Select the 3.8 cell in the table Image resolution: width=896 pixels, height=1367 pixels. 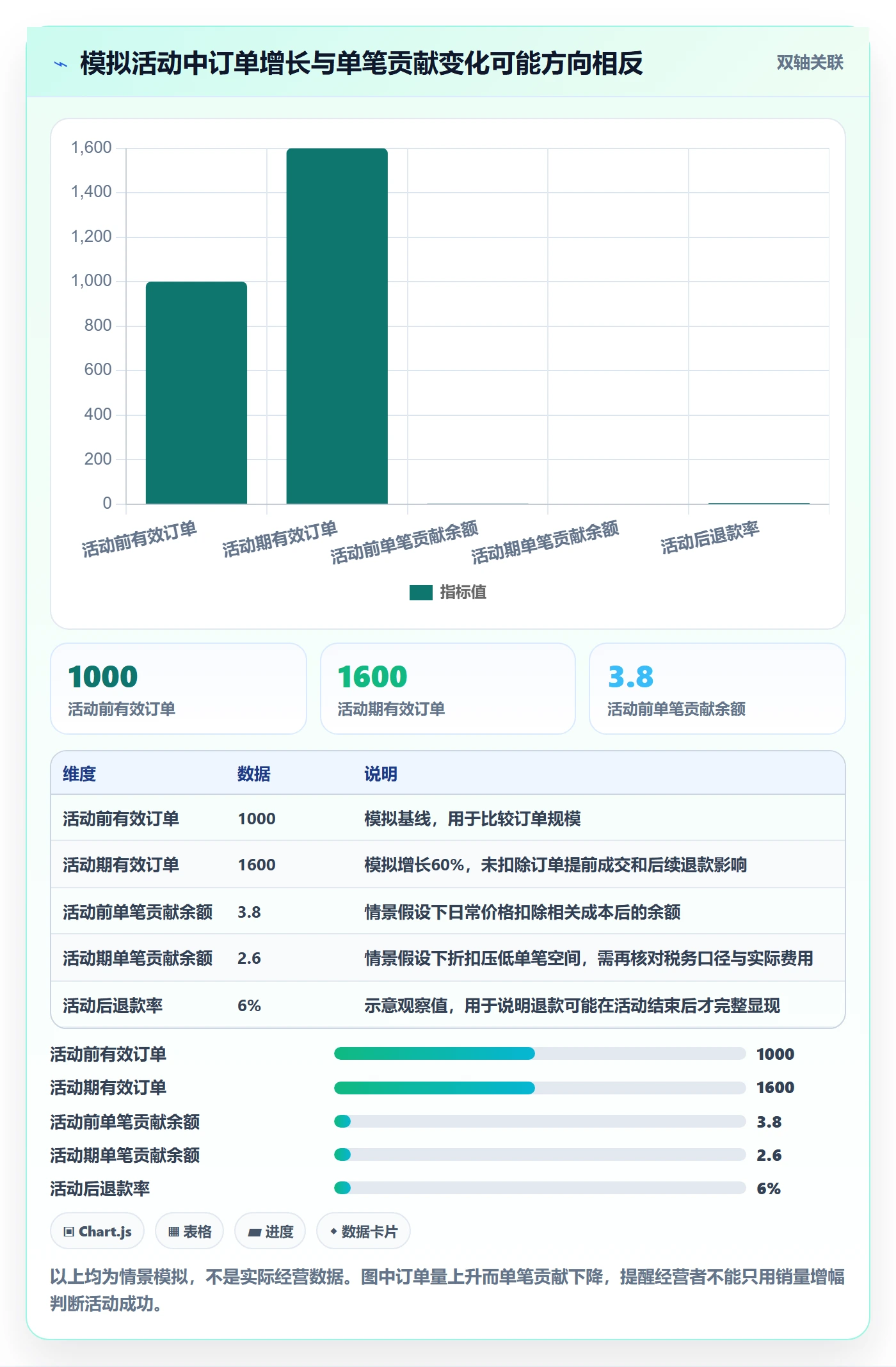coord(249,912)
